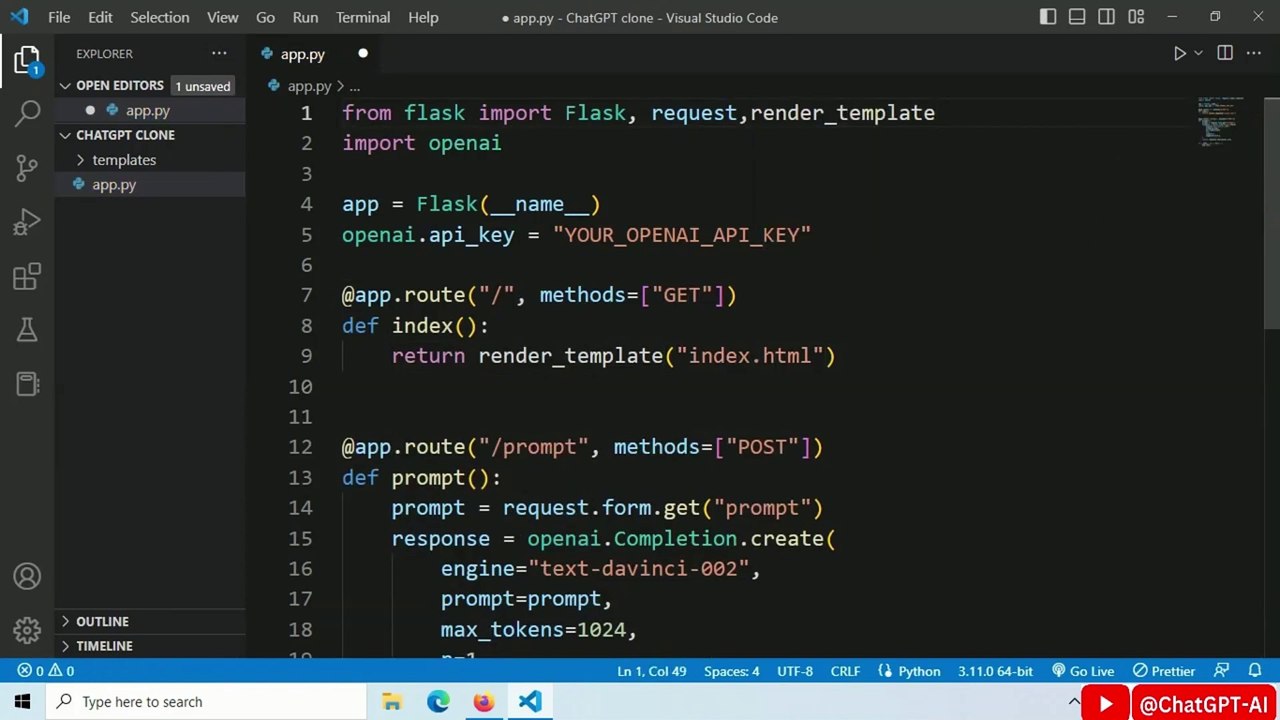
Task: Open editor More Actions ellipsis
Action: [1255, 54]
